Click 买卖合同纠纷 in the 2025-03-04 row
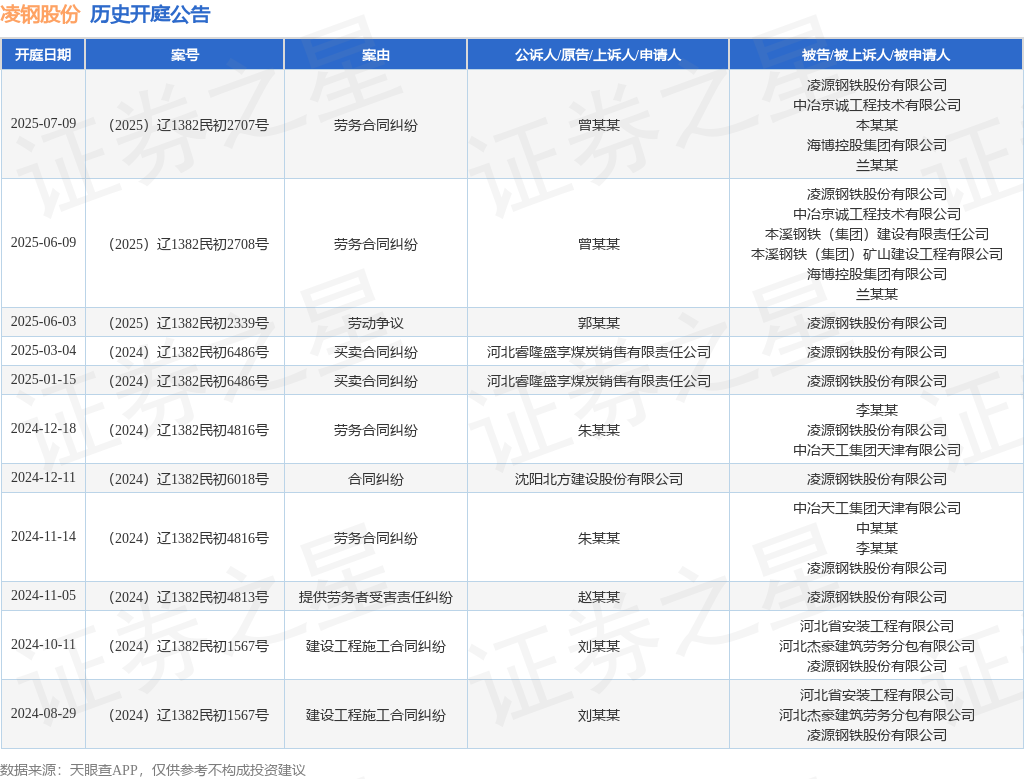Viewport: 1024px width, 779px height. (376, 352)
